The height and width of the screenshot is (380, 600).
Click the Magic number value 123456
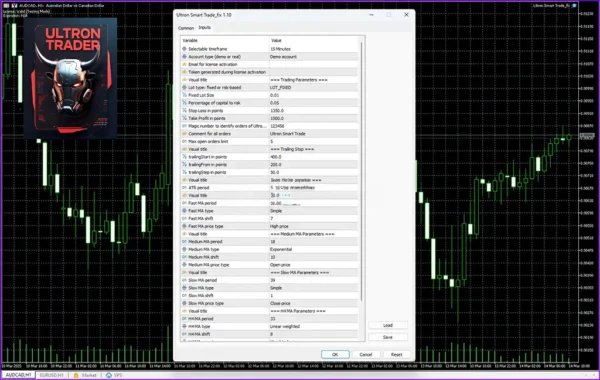pos(314,126)
